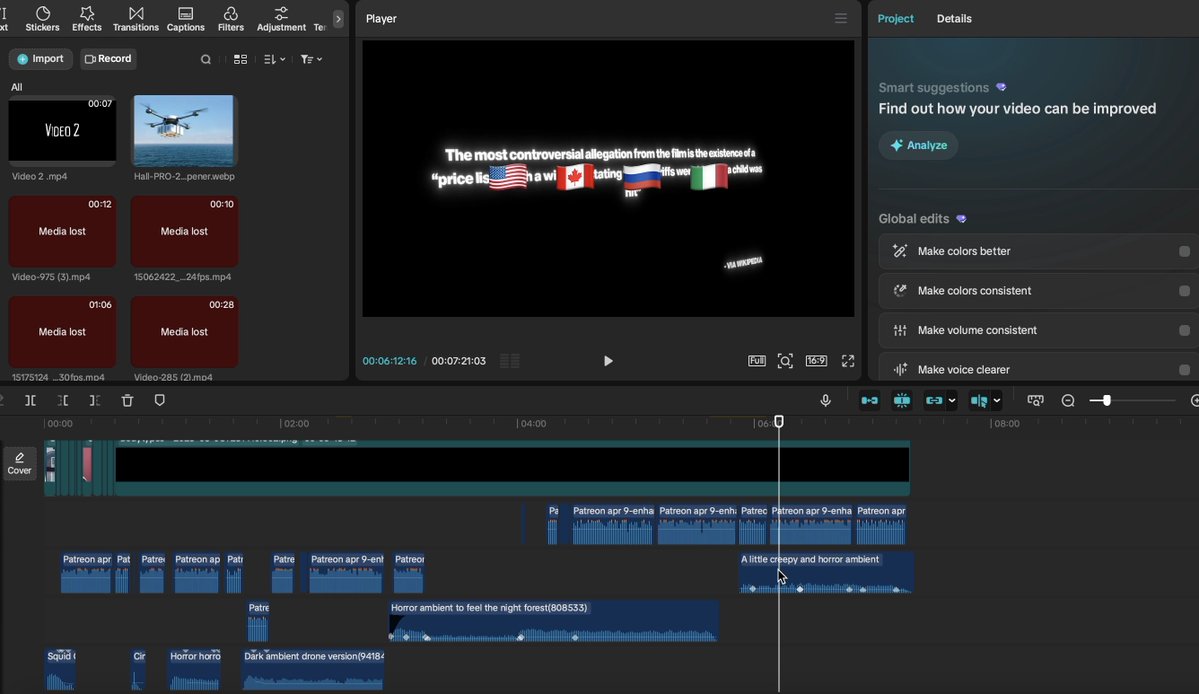The height and width of the screenshot is (694, 1199).
Task: Open the Filters panel
Action: [x=230, y=19]
